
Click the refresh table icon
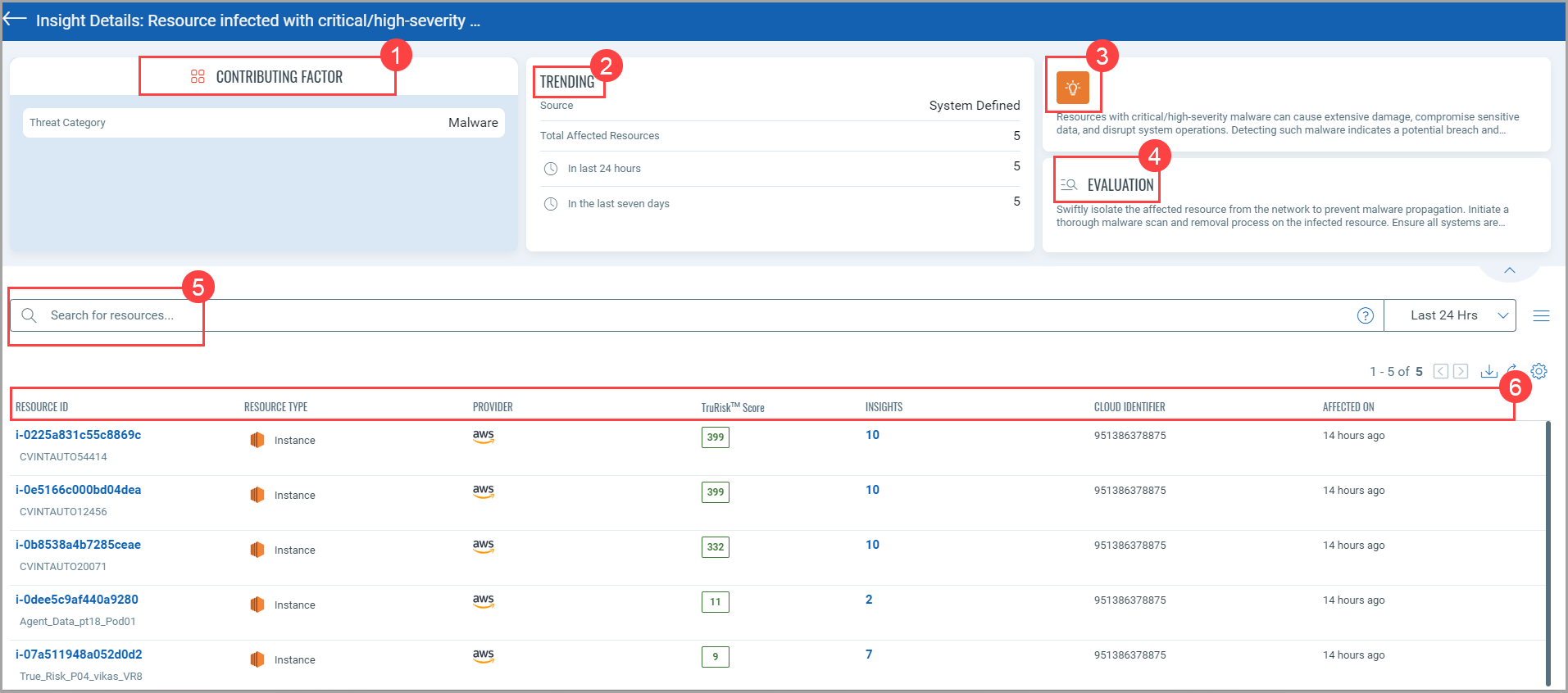click(1512, 368)
